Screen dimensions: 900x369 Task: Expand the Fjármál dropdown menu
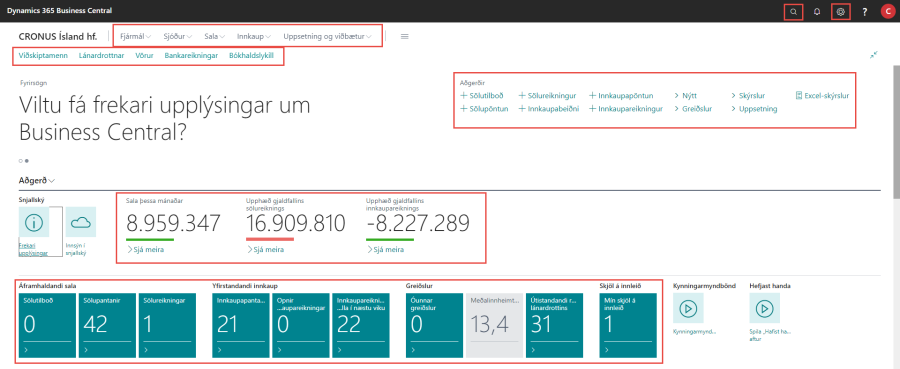coord(135,36)
